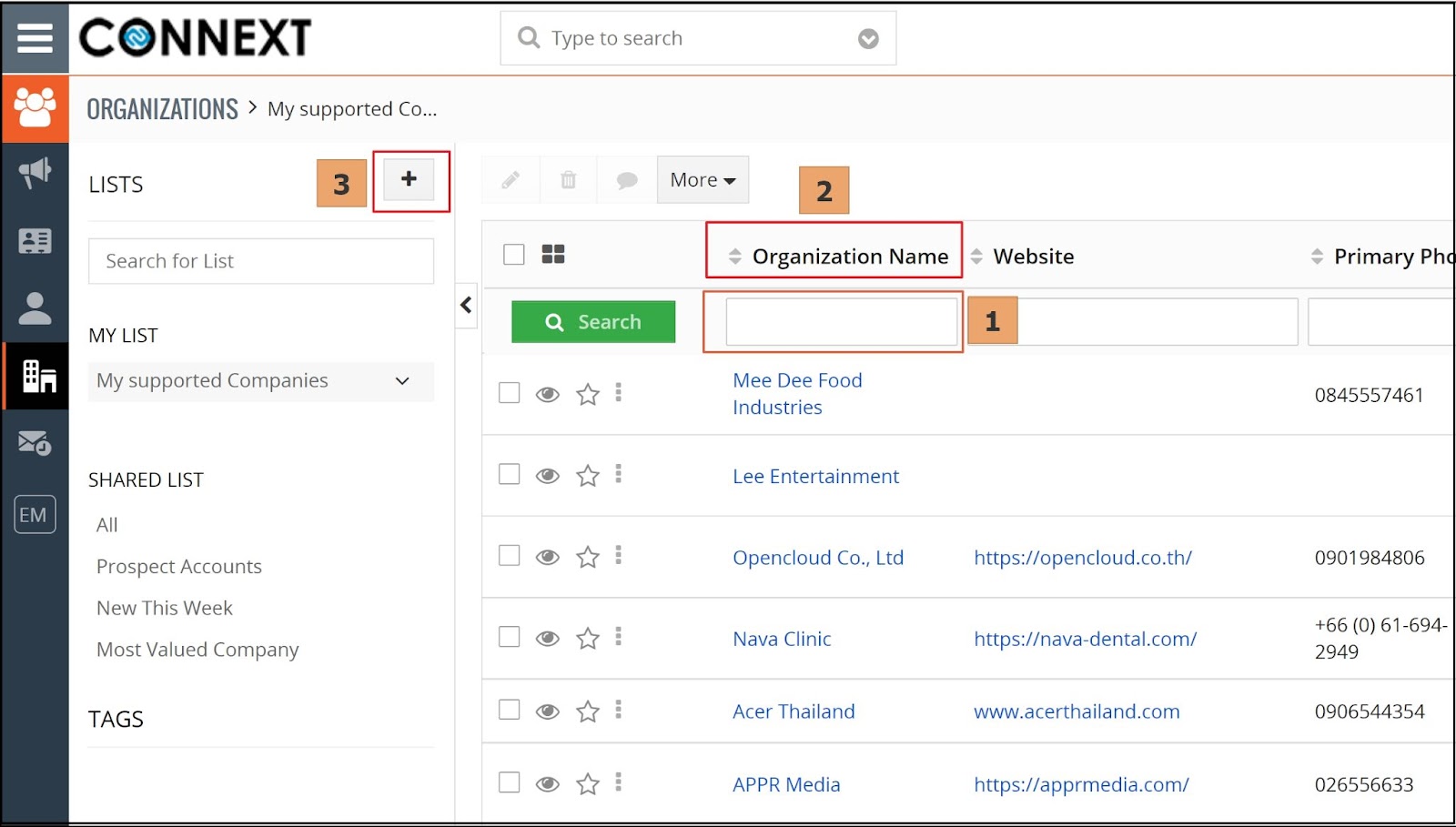The height and width of the screenshot is (827, 1456).
Task: Click the trash delete toolbar icon
Action: (569, 180)
